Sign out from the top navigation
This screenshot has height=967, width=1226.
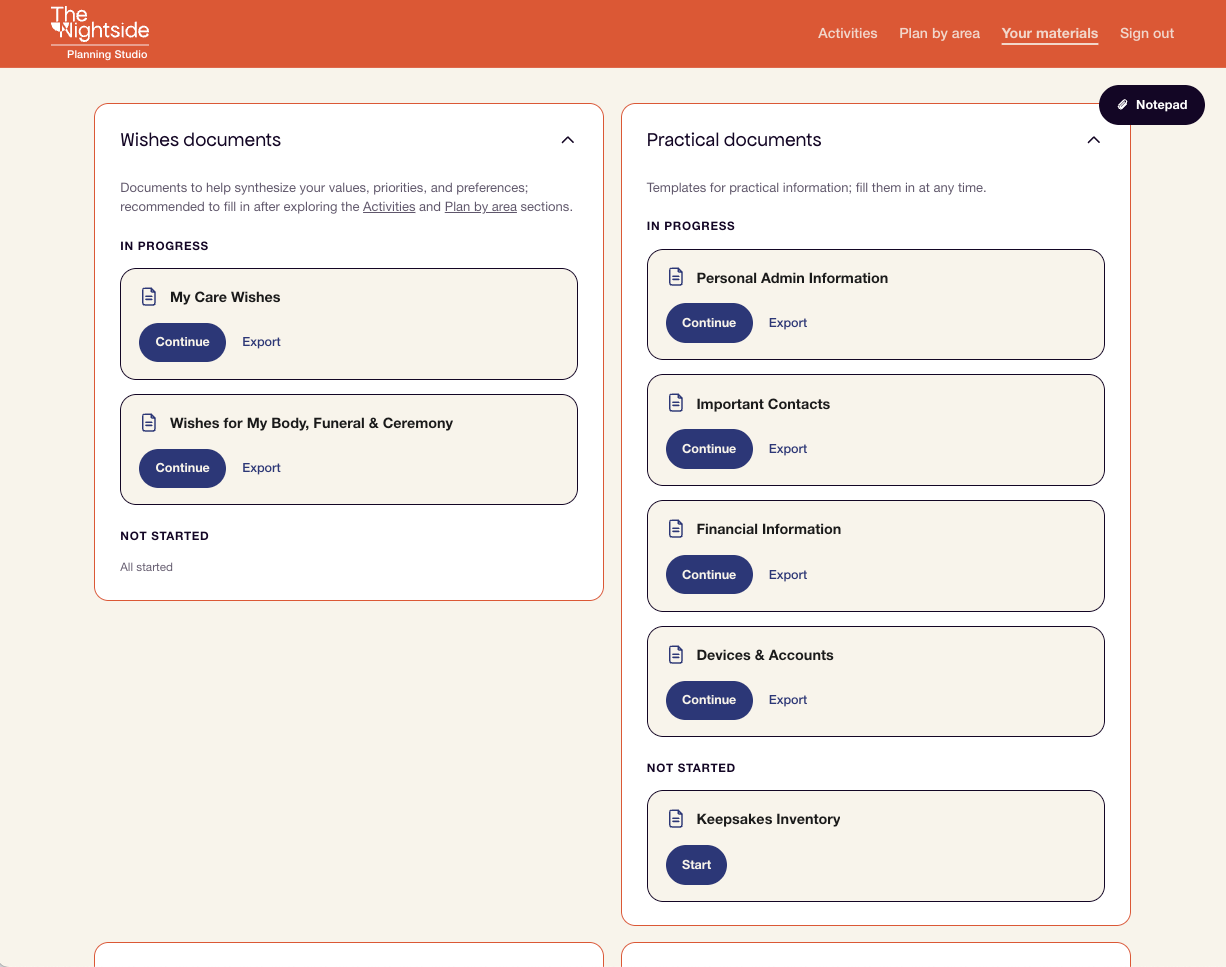(1147, 33)
